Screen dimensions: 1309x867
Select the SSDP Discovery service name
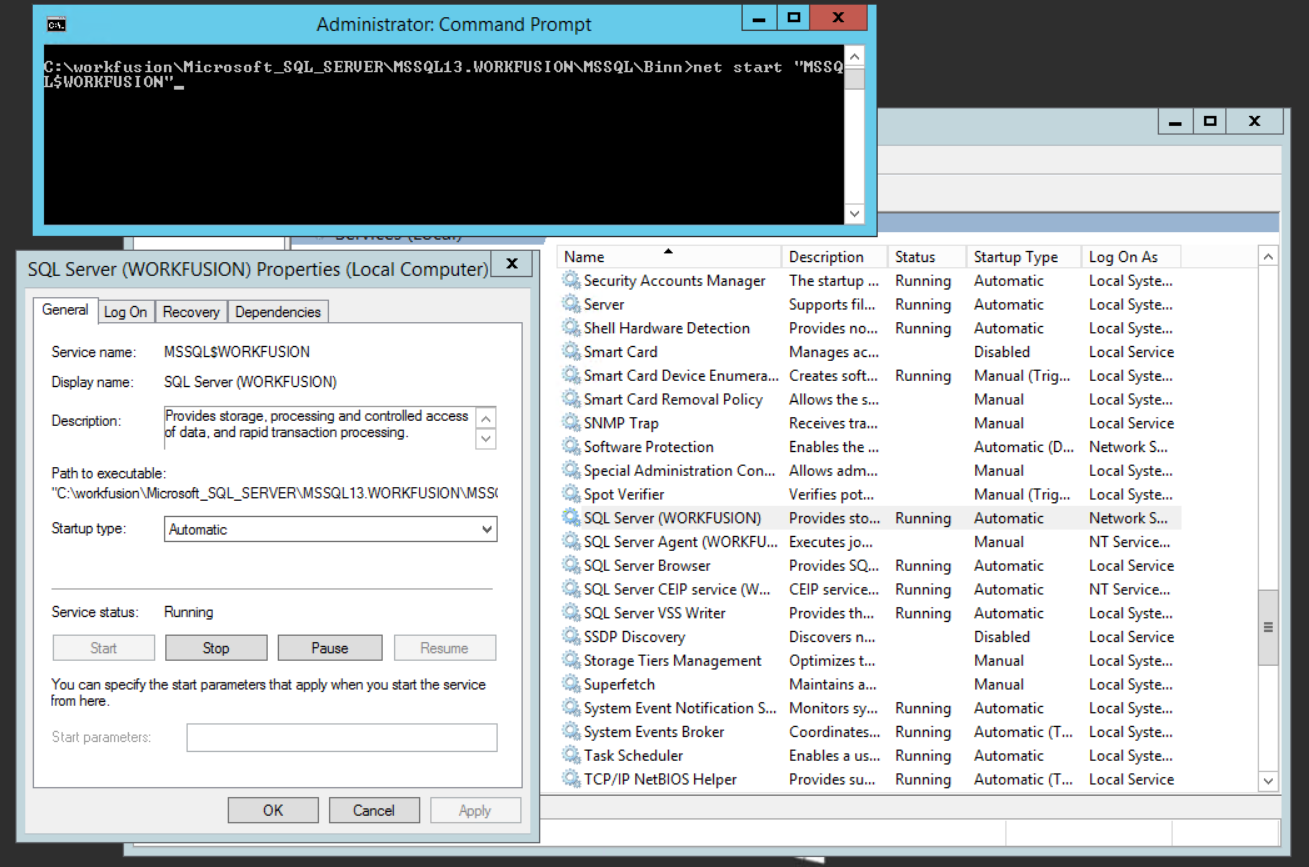pyautogui.click(x=634, y=637)
